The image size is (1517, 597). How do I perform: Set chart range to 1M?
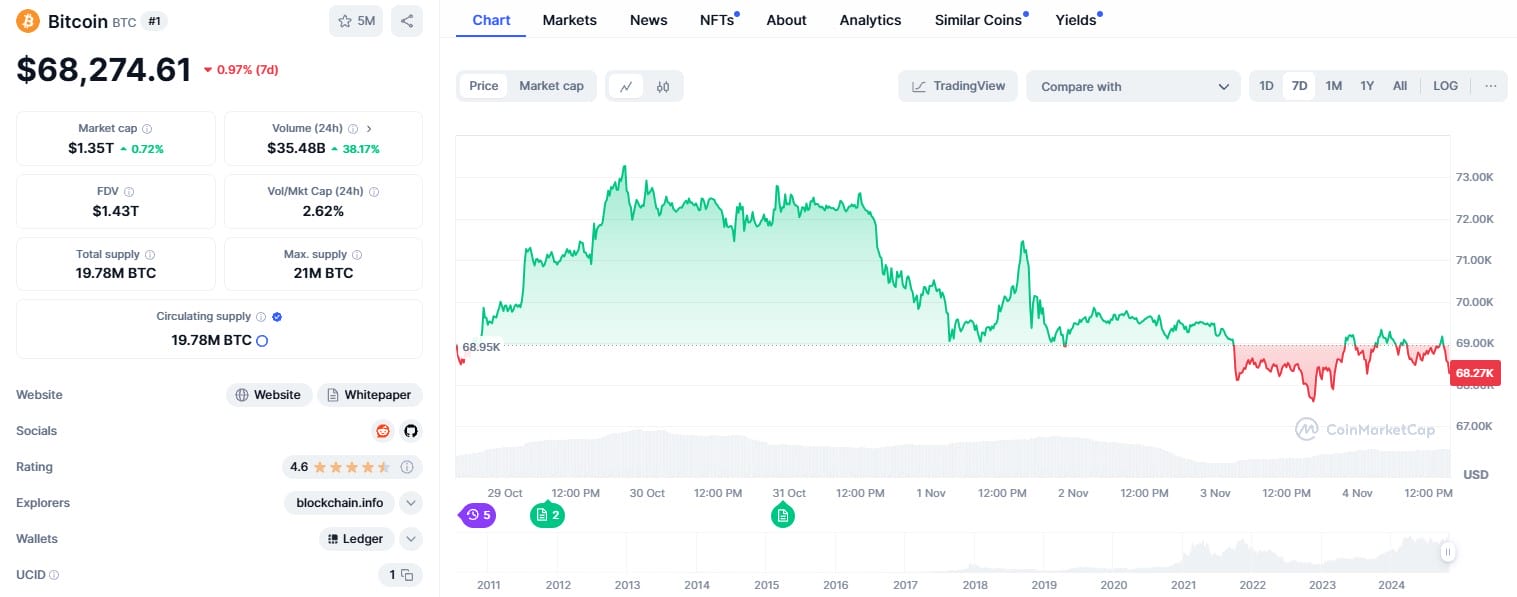pos(1333,86)
